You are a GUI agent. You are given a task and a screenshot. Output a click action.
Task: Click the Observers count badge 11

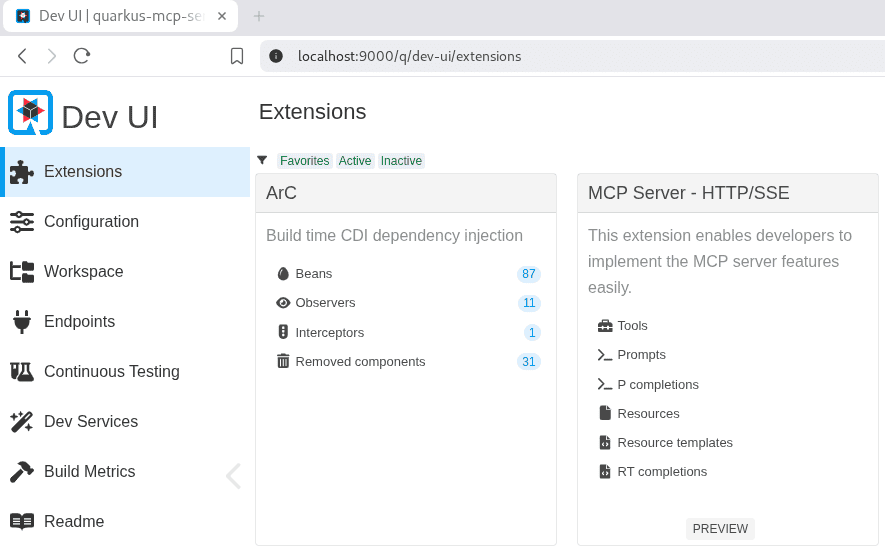529,303
